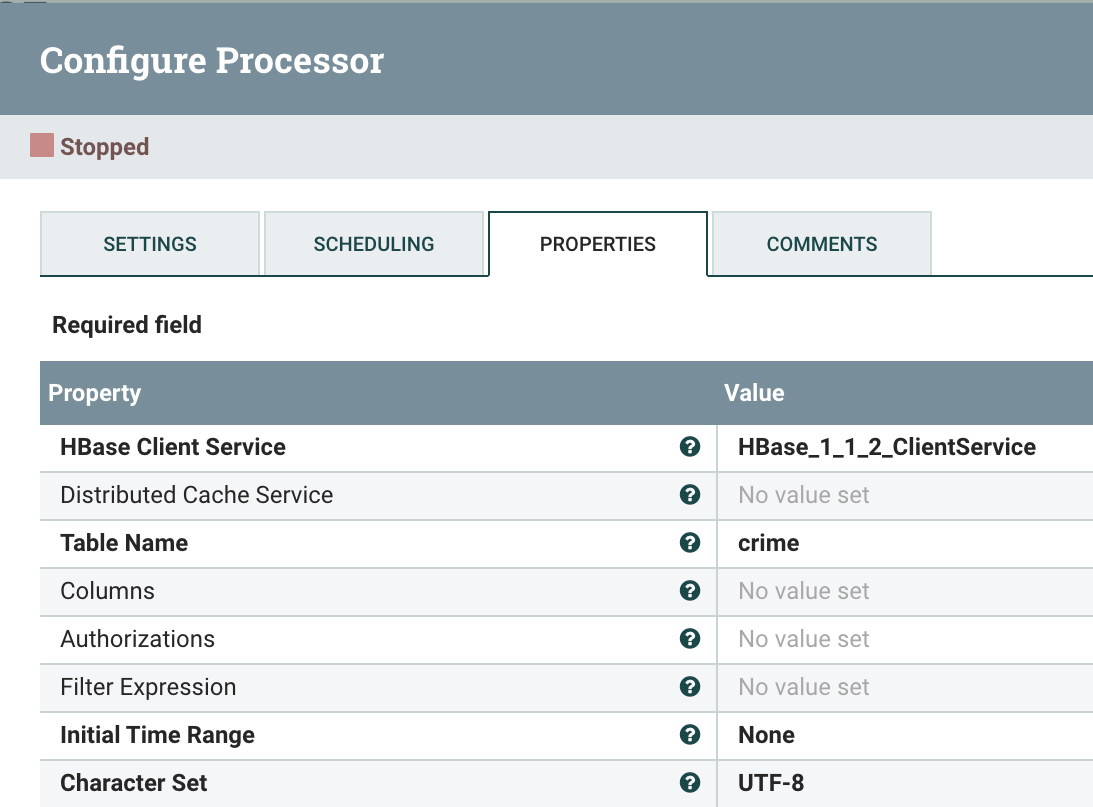1093x807 pixels.
Task: Click help icon for Authorizations property
Action: coord(689,639)
